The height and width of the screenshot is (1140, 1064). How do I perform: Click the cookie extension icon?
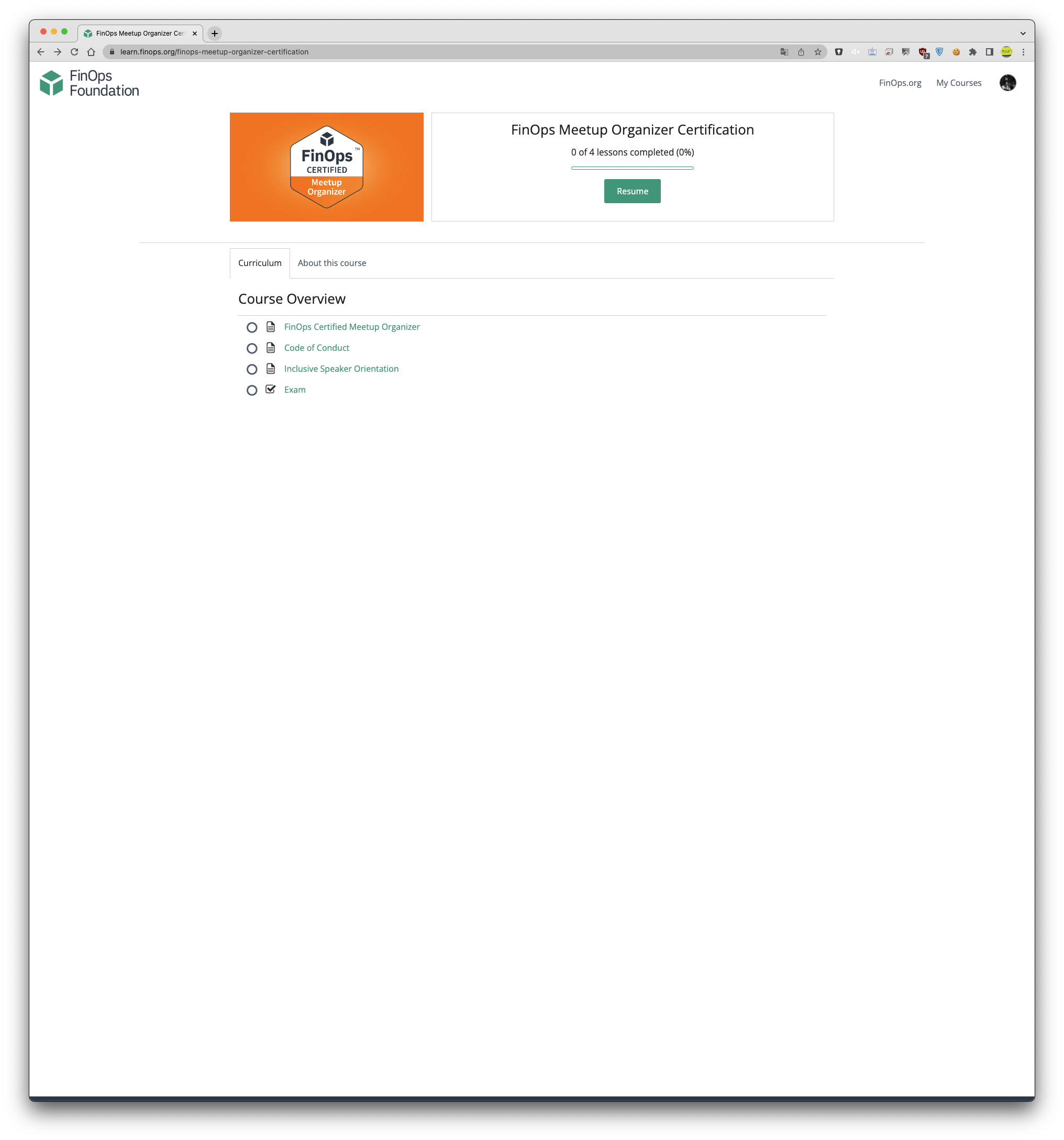pyautogui.click(x=956, y=52)
